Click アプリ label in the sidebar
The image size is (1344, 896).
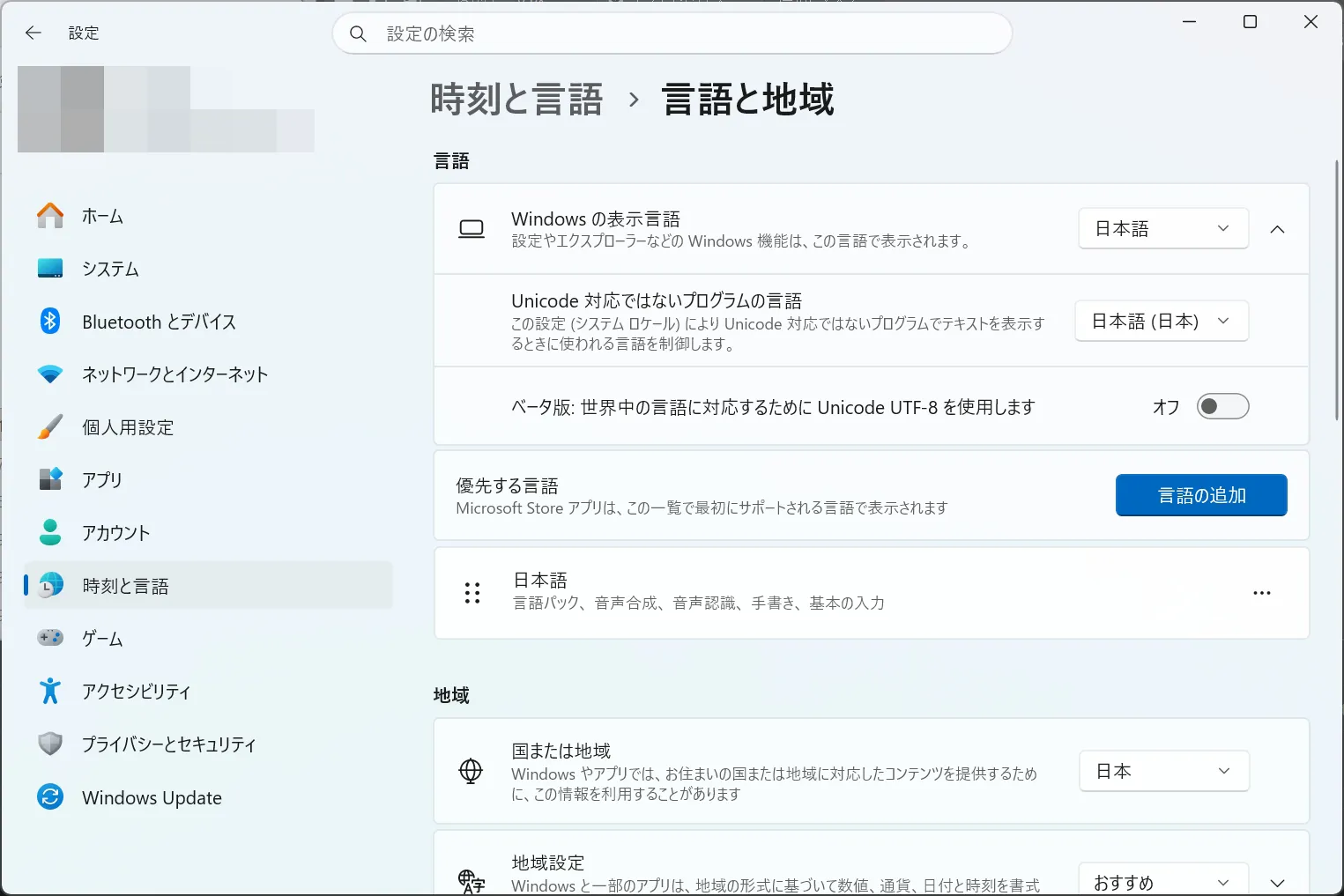[102, 479]
